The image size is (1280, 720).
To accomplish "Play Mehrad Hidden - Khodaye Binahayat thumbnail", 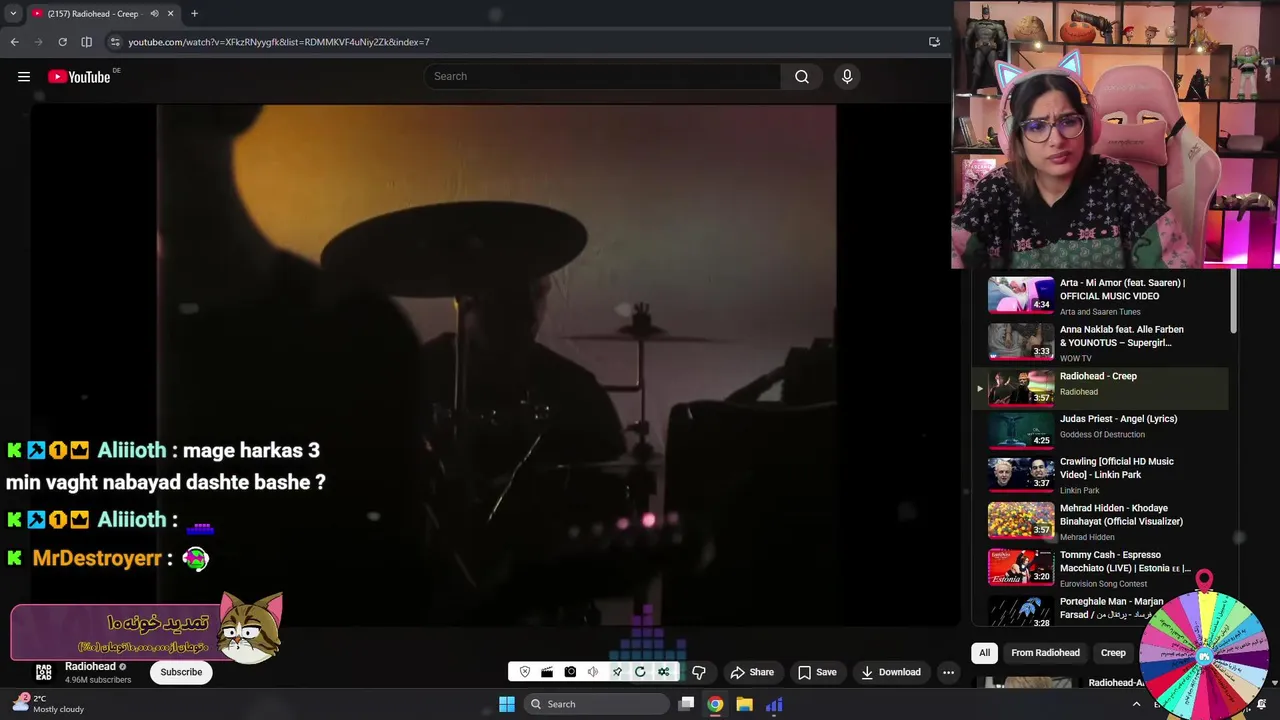I will point(1021,521).
